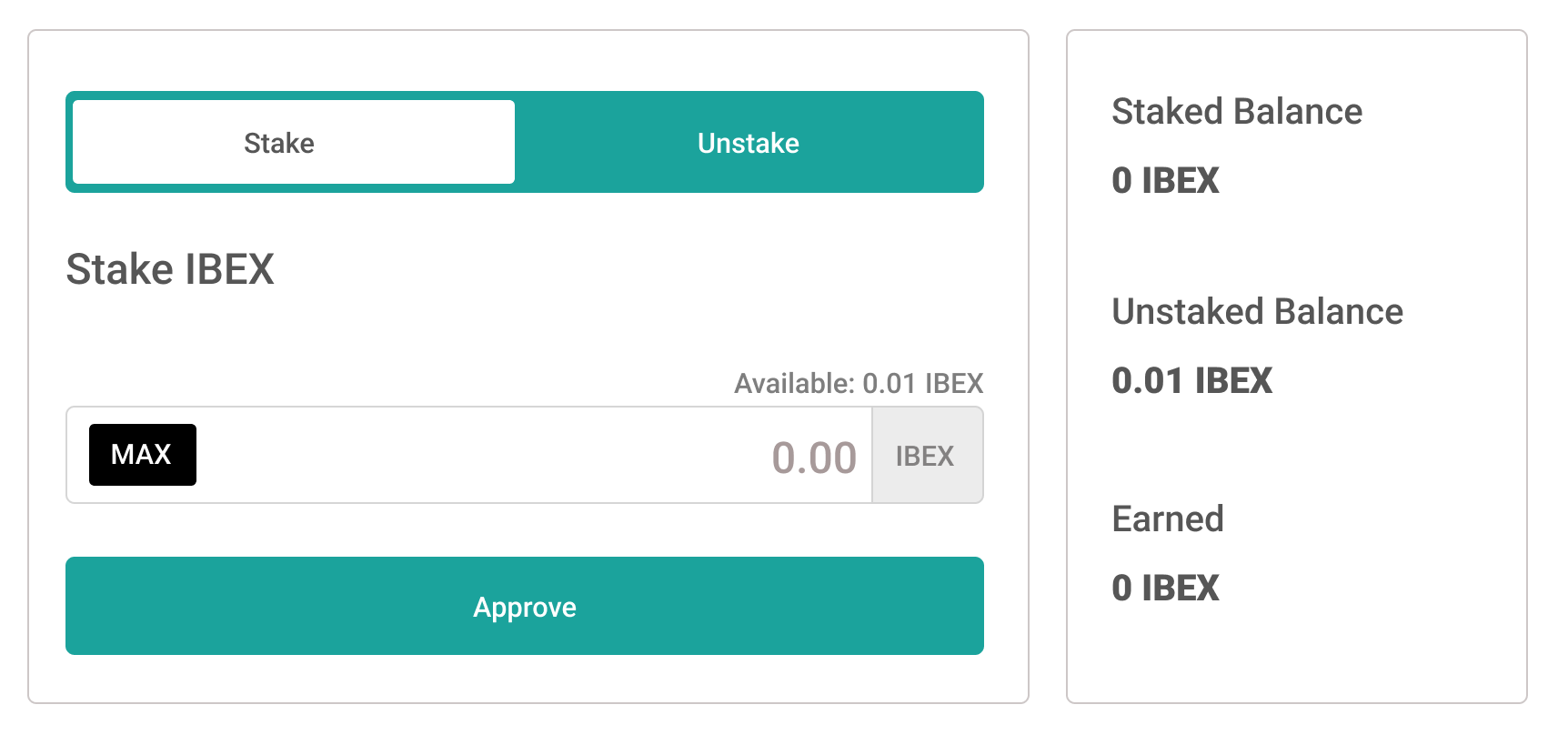Select the 0 IBEX value under Staked Balance

[1165, 180]
